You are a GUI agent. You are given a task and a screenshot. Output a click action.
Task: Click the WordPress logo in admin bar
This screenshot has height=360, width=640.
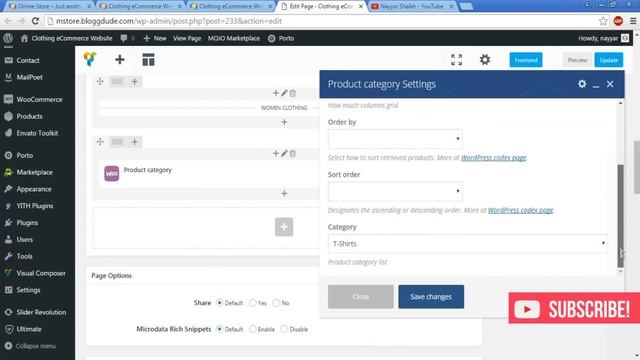[8, 38]
